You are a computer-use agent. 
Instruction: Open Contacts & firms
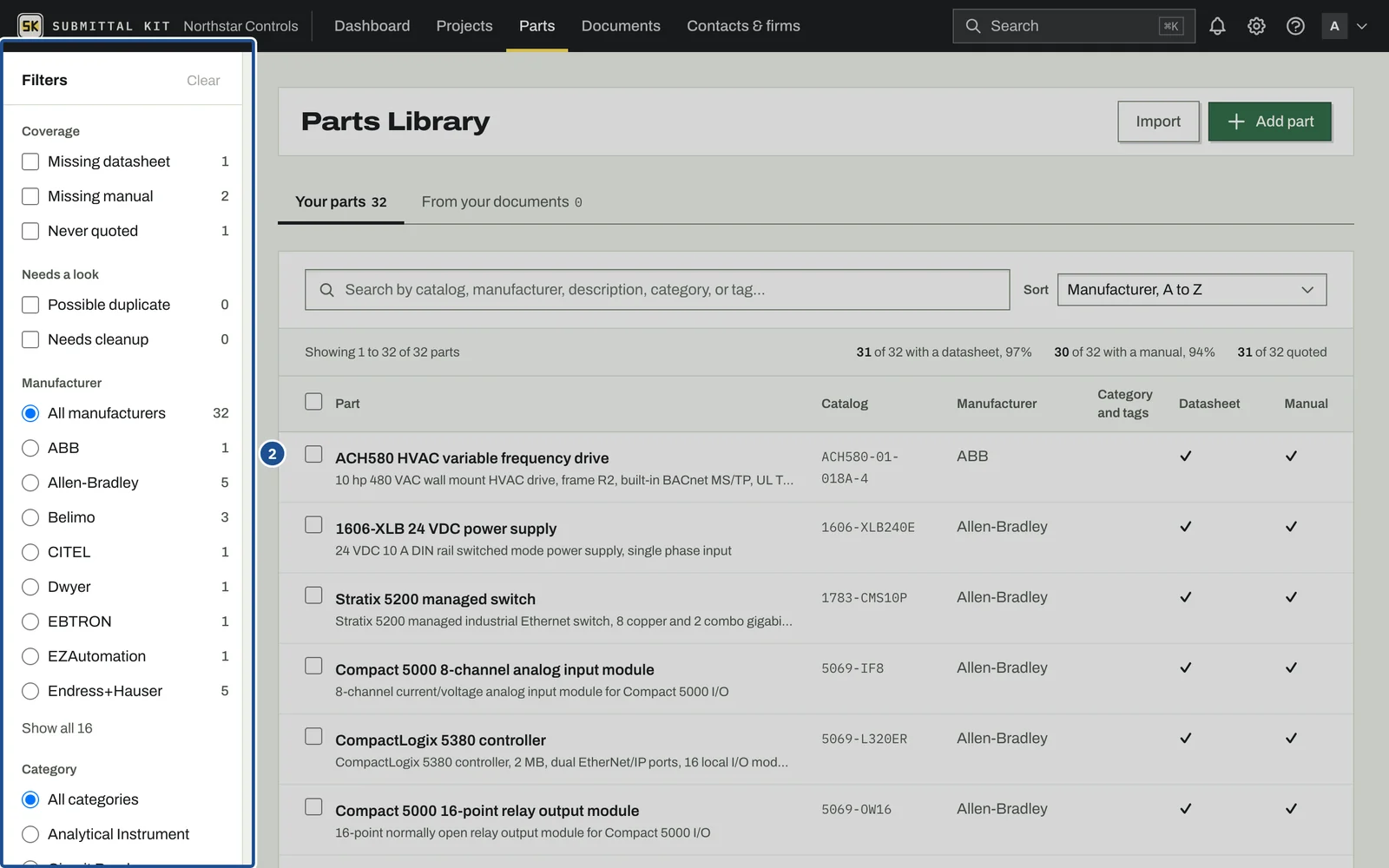click(x=743, y=26)
